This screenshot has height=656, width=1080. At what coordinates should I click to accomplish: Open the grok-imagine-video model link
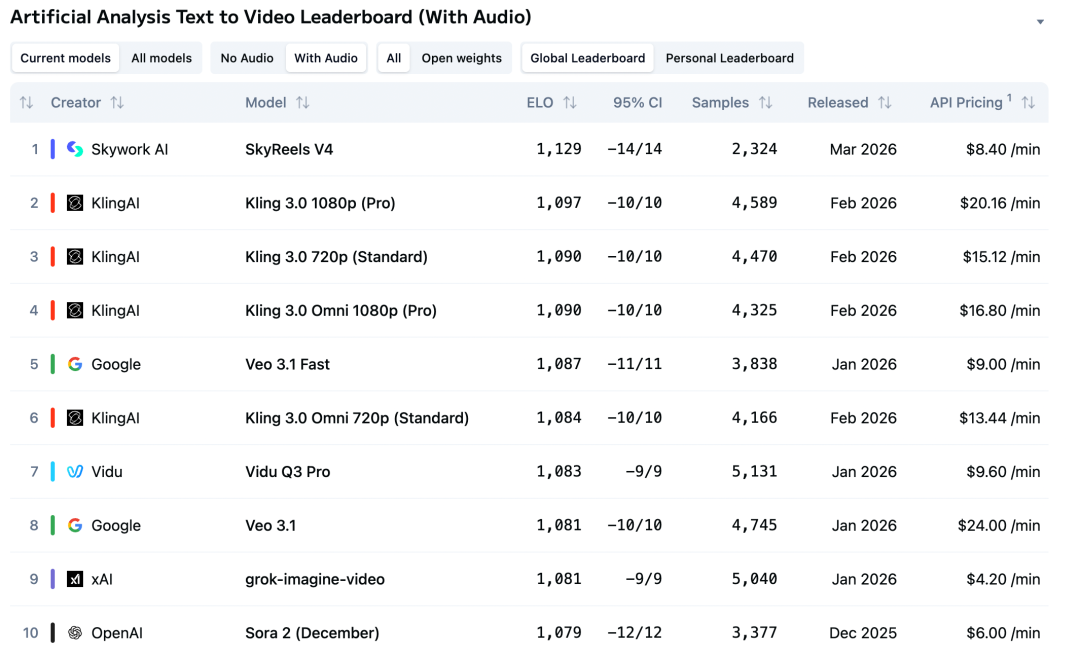[315, 579]
